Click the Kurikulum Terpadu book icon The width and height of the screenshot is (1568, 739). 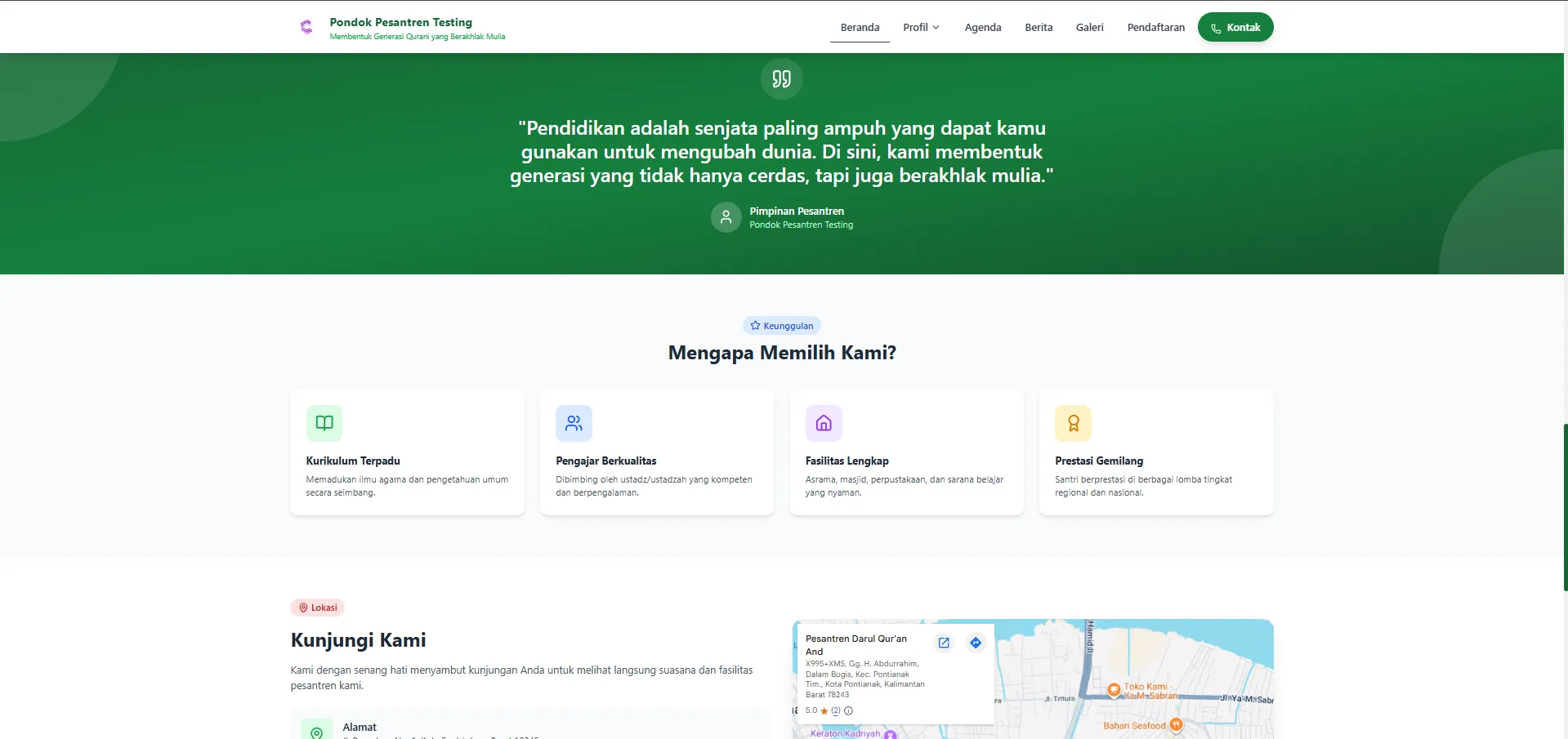(324, 423)
